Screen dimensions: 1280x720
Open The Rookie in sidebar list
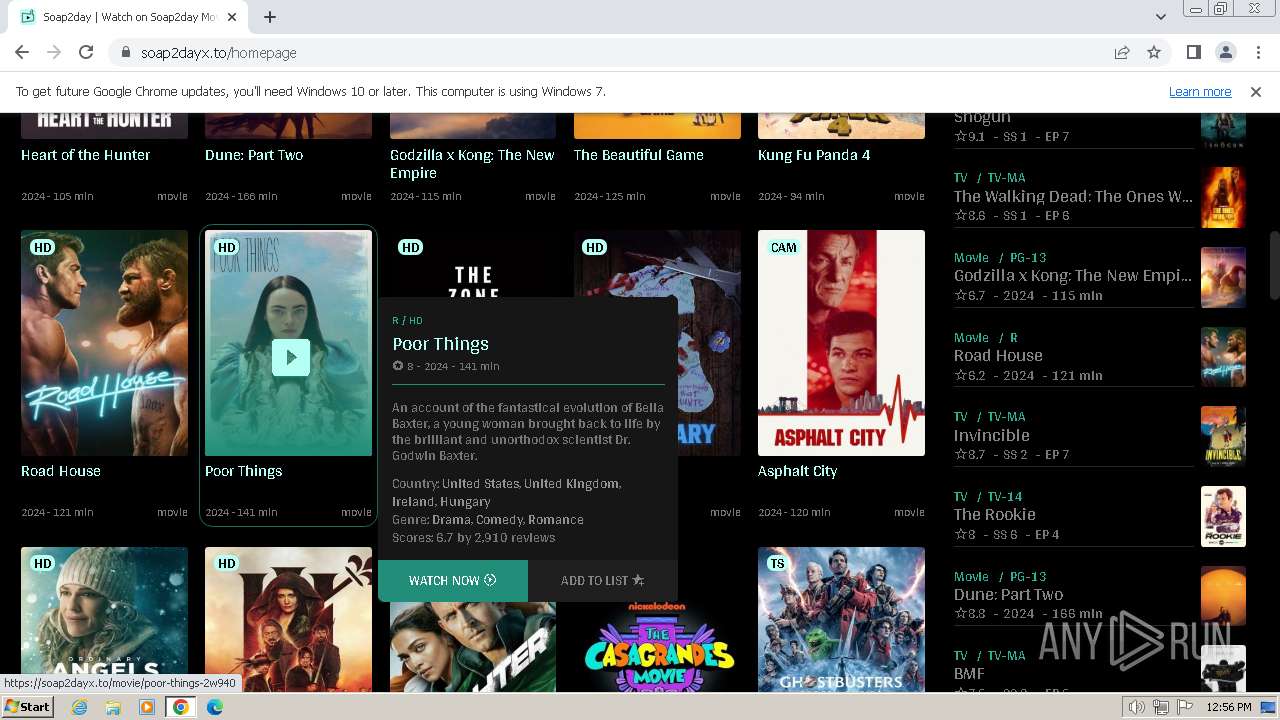tap(995, 515)
